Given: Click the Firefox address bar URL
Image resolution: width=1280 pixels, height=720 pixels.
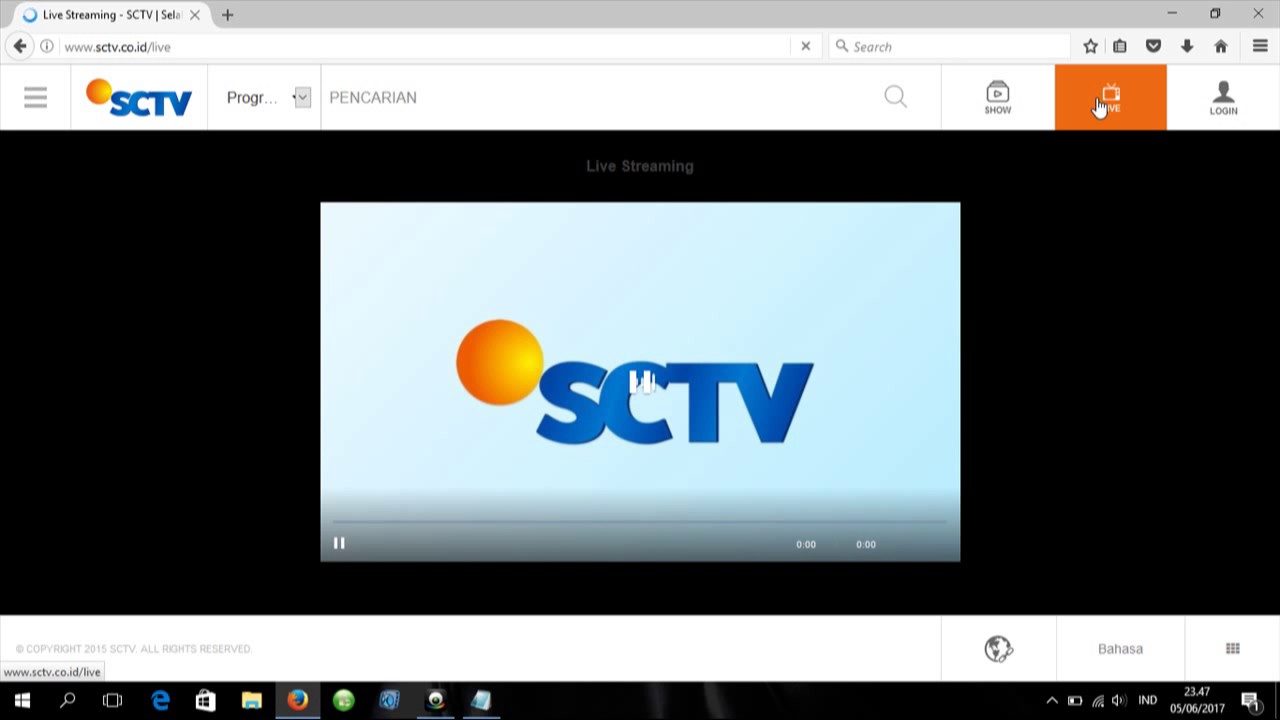Looking at the screenshot, I should [117, 47].
